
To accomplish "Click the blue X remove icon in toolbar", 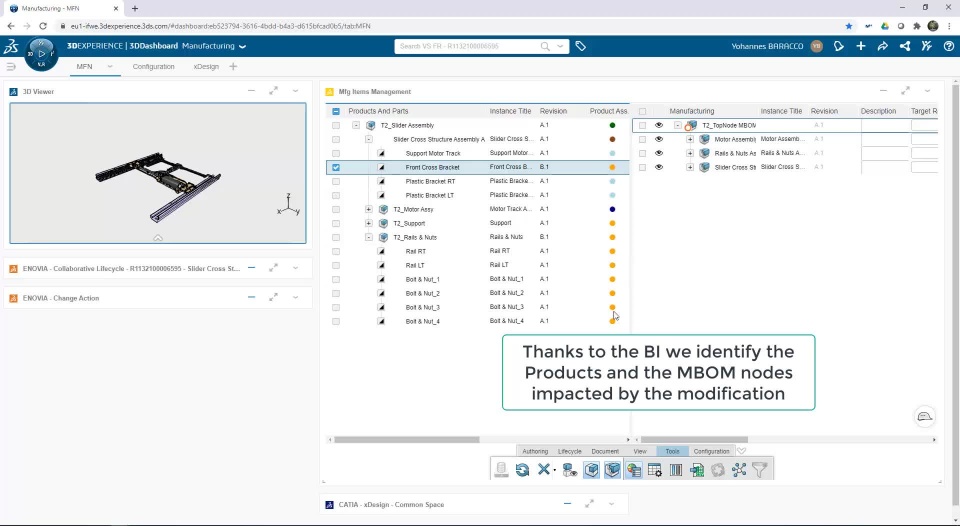I will (x=543, y=470).
